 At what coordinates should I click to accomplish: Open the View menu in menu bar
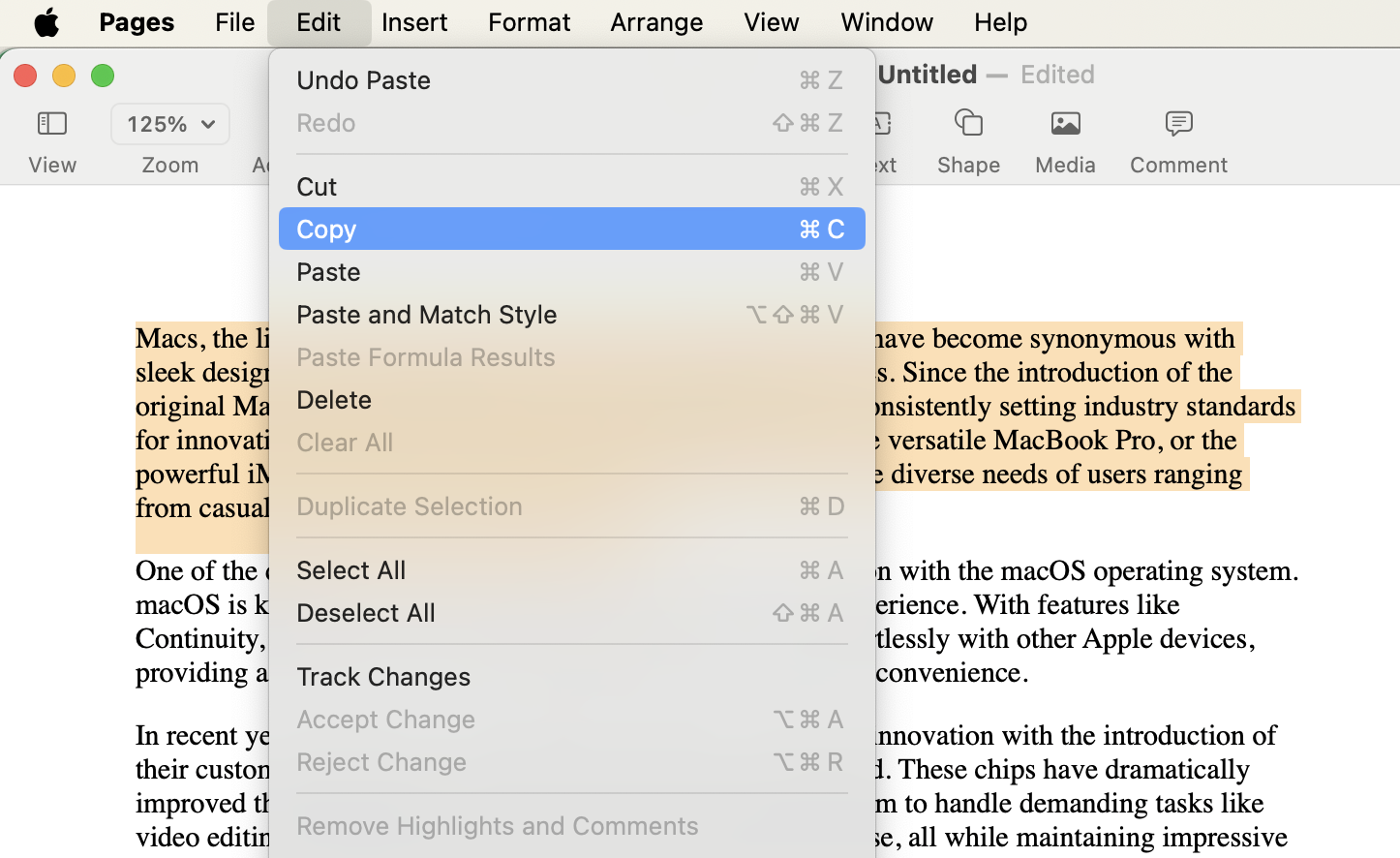pyautogui.click(x=771, y=21)
